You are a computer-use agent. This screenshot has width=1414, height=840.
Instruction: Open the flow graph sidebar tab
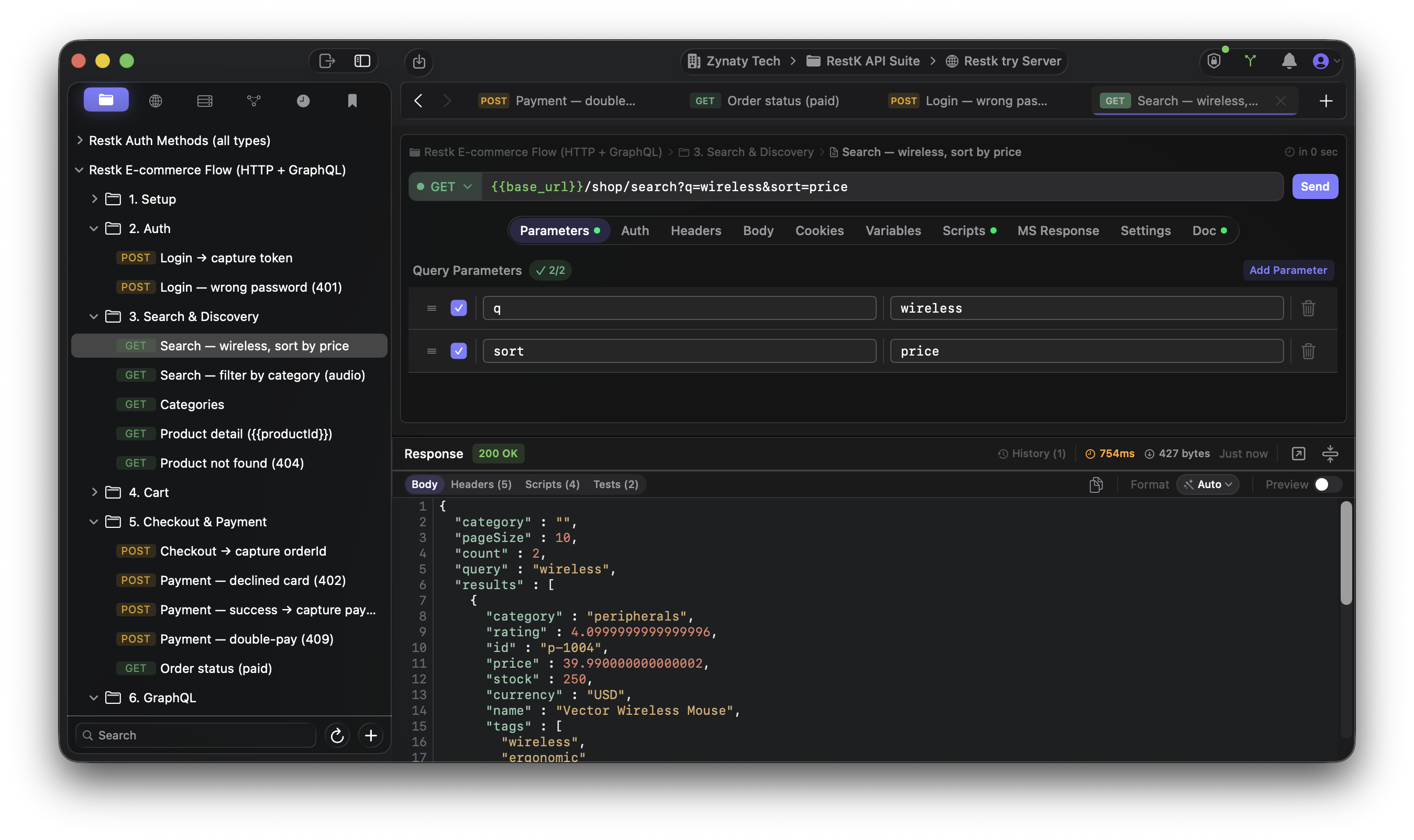[253, 101]
